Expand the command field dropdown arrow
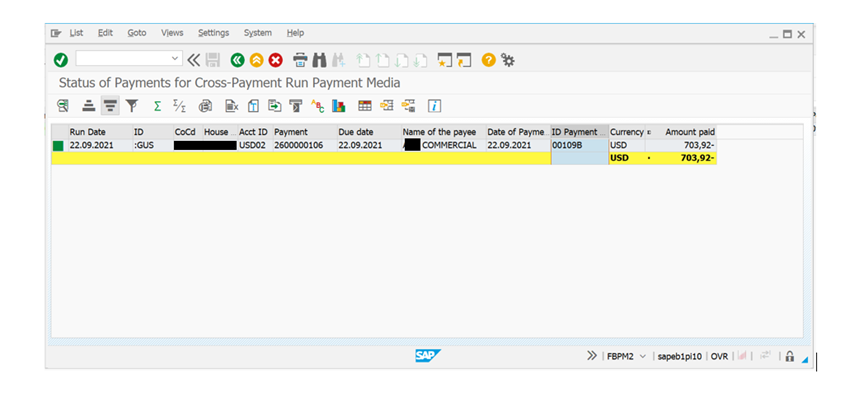This screenshot has width=864, height=416. pos(176,60)
